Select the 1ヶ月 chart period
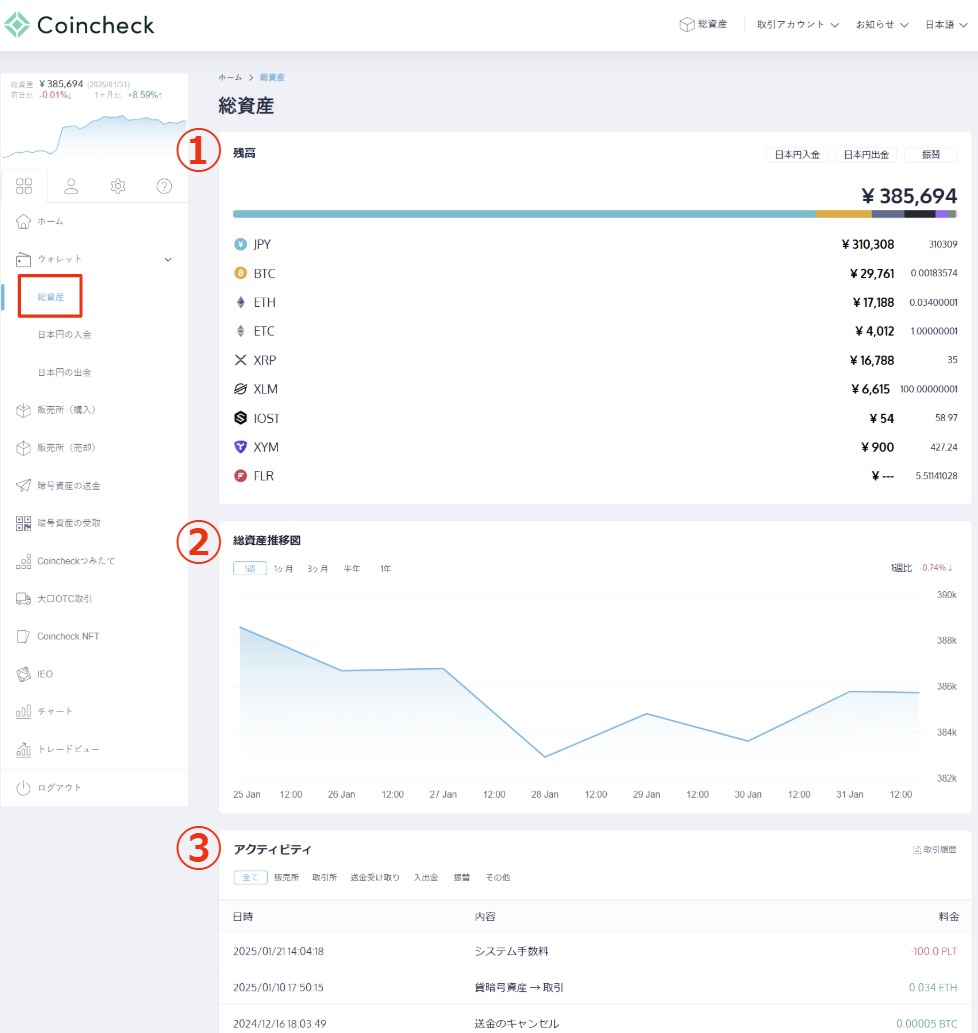The width and height of the screenshot is (978, 1033). point(284,569)
